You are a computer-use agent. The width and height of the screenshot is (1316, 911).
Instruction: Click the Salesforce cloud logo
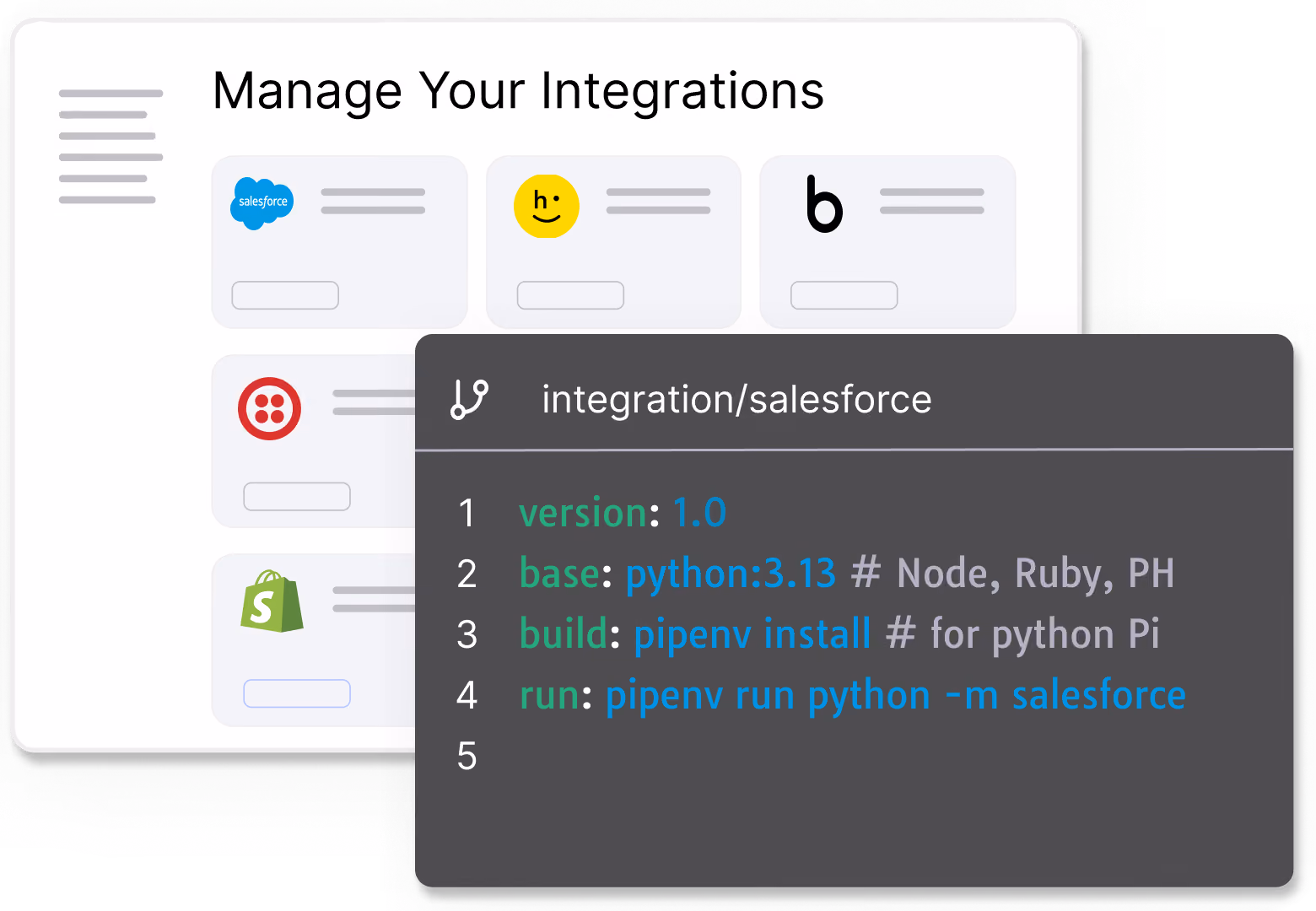click(262, 203)
